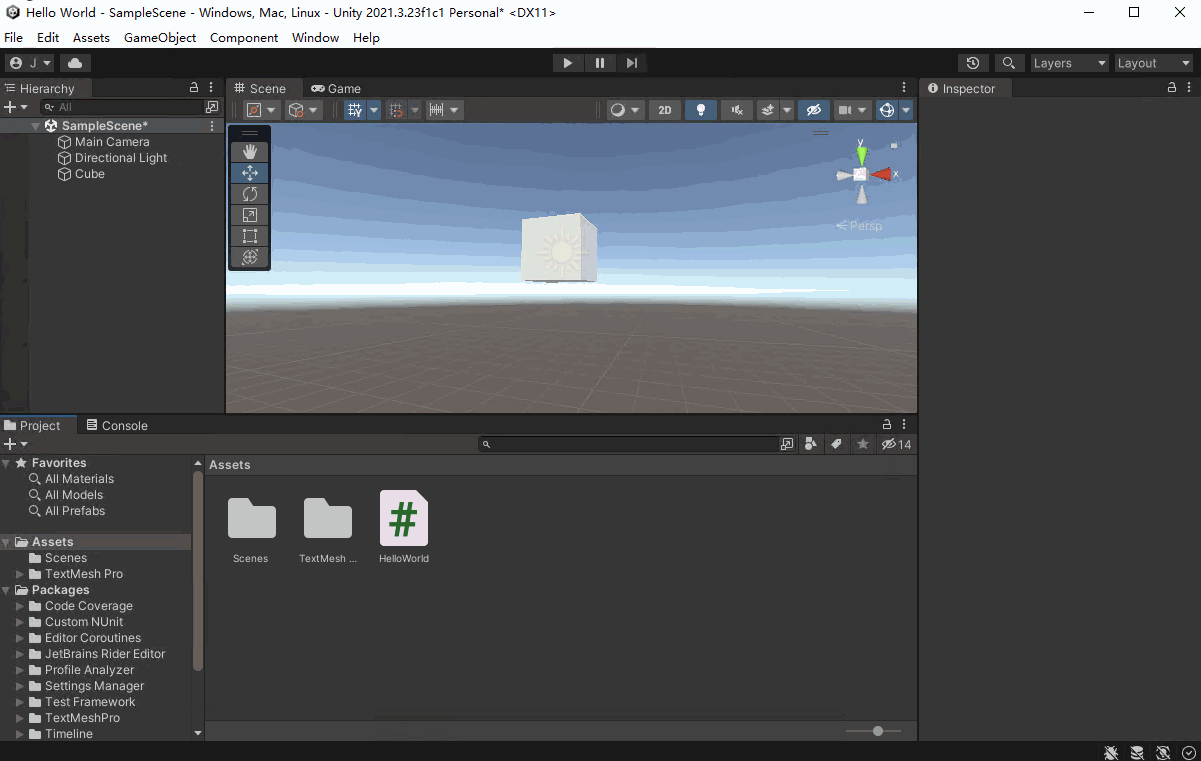
Task: Expand the TextMesh Pro folder in tree
Action: [x=21, y=574]
